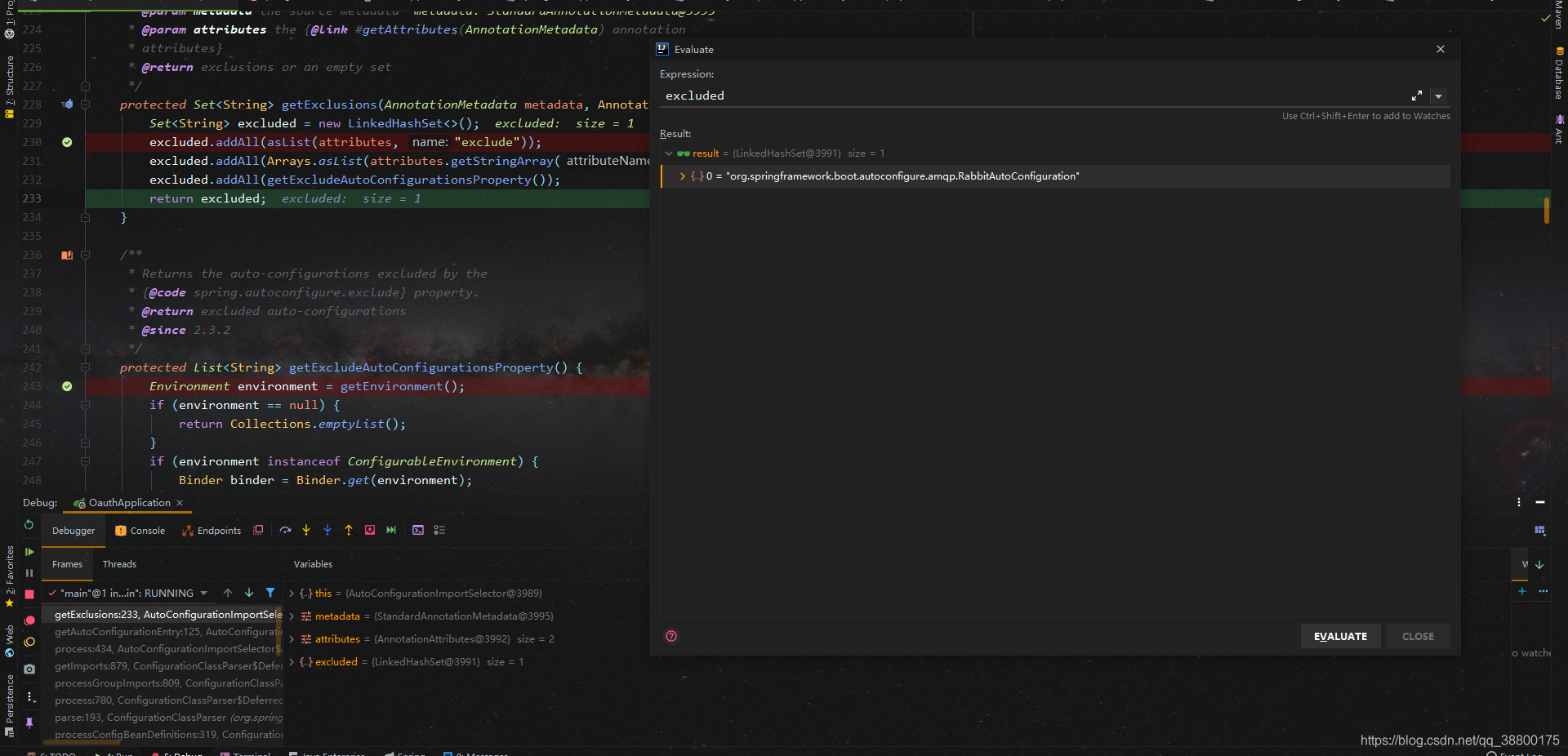Step Into yellow down arrow

coord(306,530)
